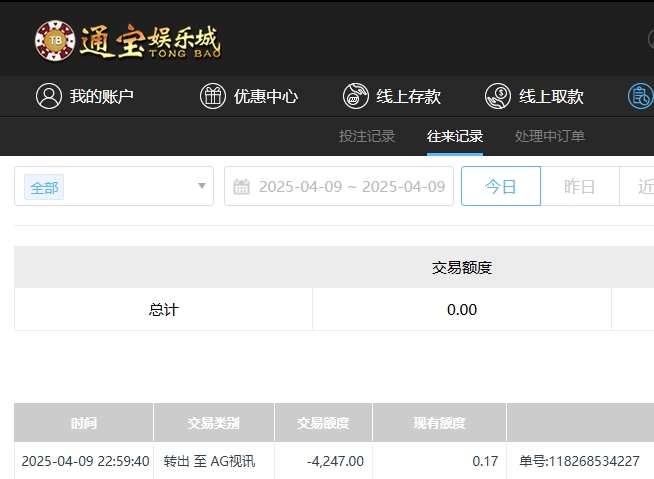This screenshot has height=479, width=654.
Task: Click the 0.00 total transaction amount
Action: (x=462, y=309)
